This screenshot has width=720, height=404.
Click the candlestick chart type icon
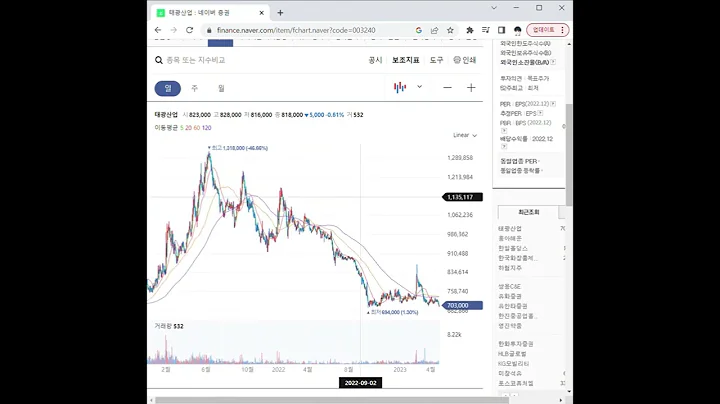pyautogui.click(x=400, y=87)
